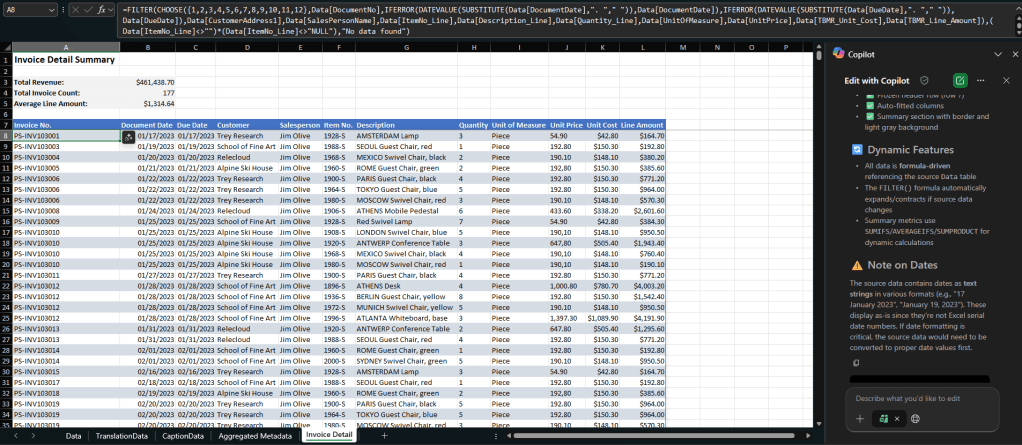Open the Aggregated Metadata sheet tab

(254, 436)
